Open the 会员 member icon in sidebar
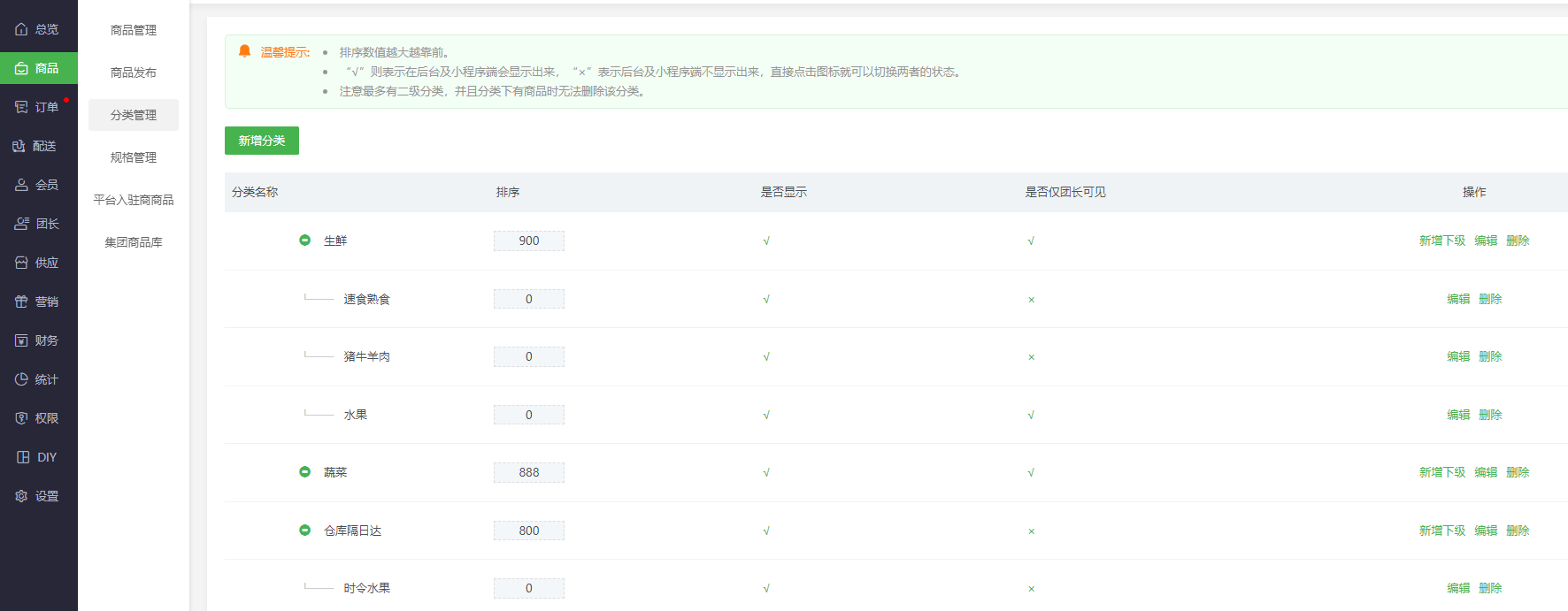 (x=21, y=185)
